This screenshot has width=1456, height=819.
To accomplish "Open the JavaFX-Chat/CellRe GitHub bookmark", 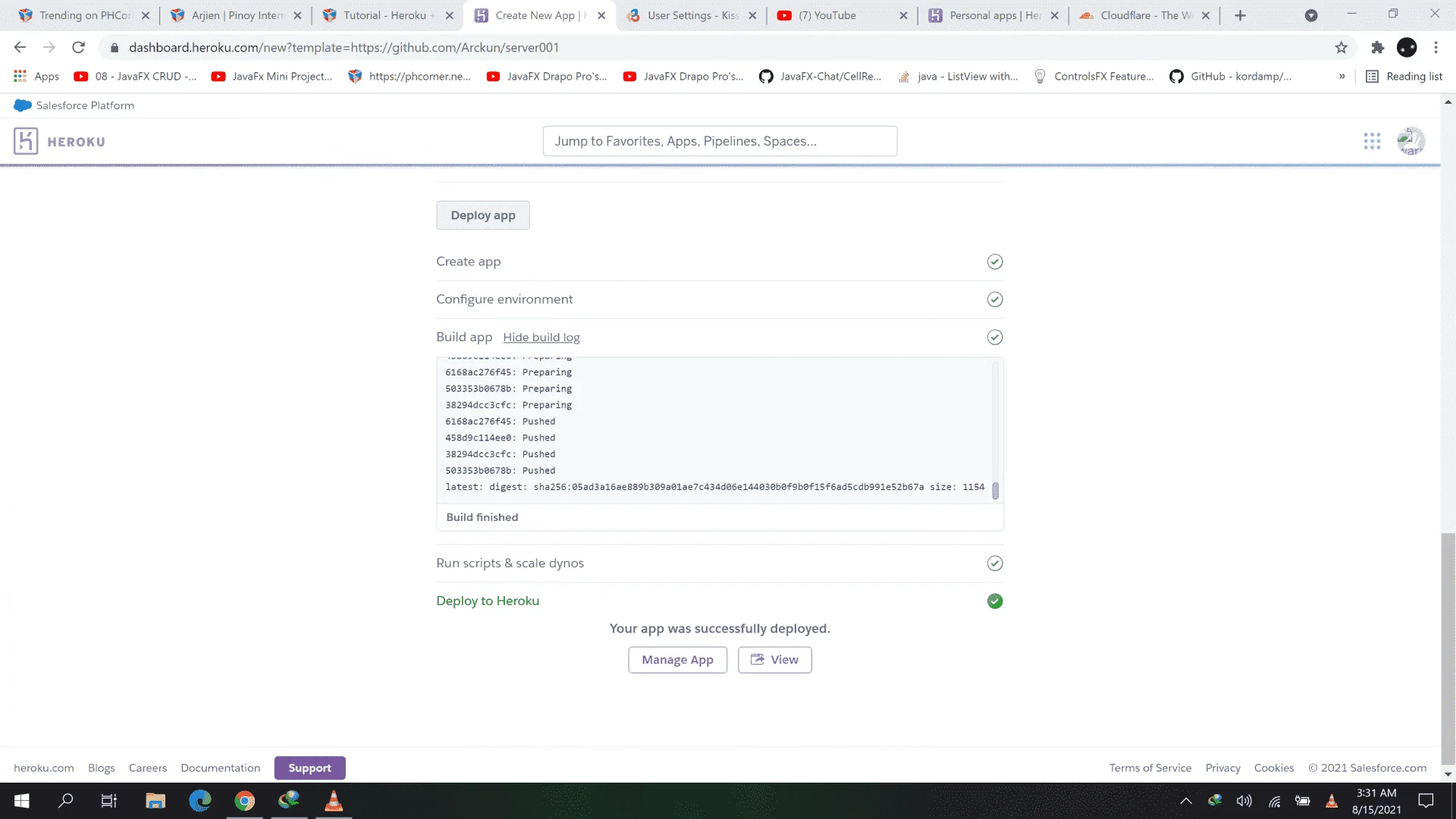I will (821, 77).
